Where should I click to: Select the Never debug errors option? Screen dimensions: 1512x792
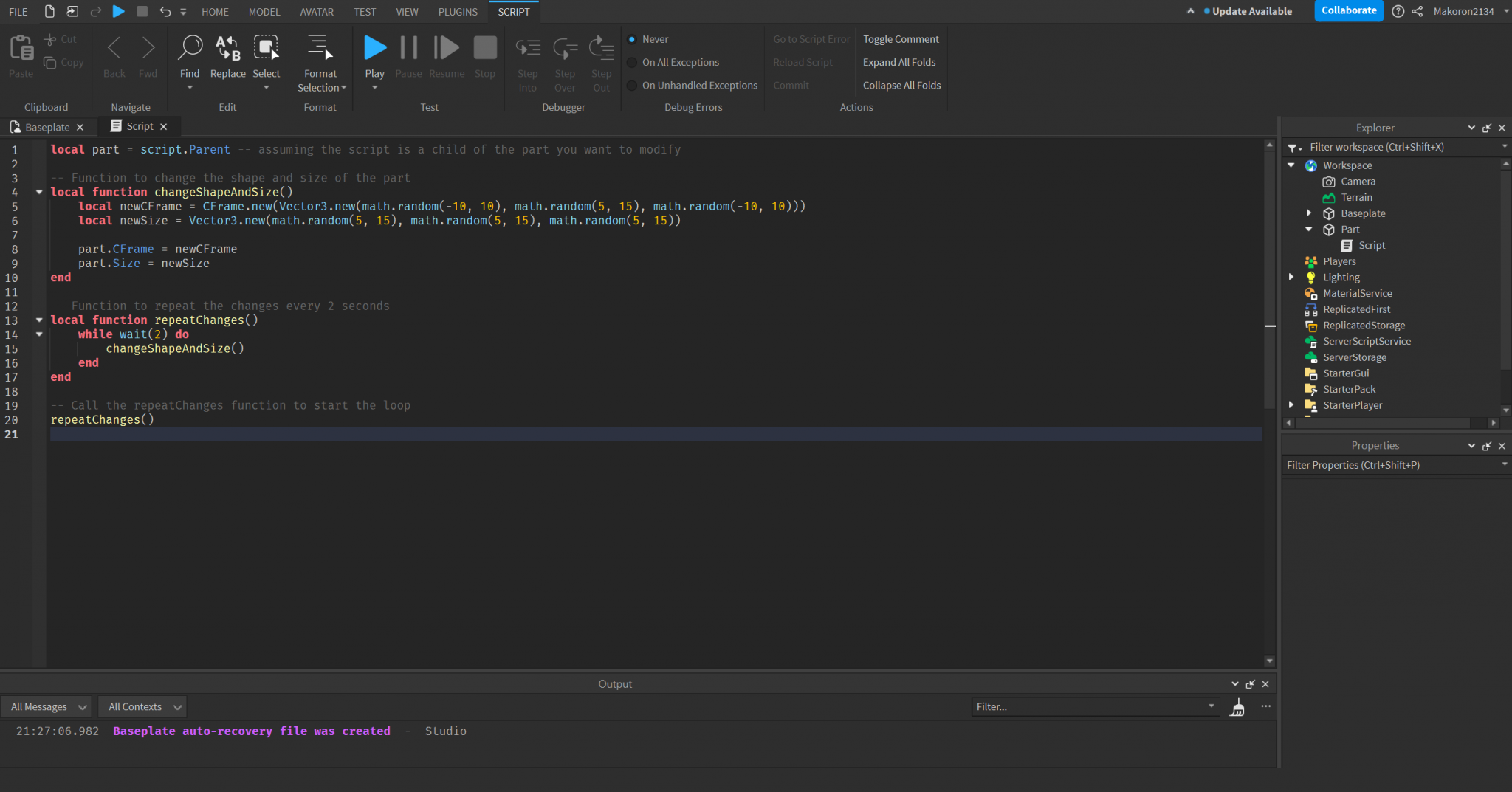[x=632, y=39]
